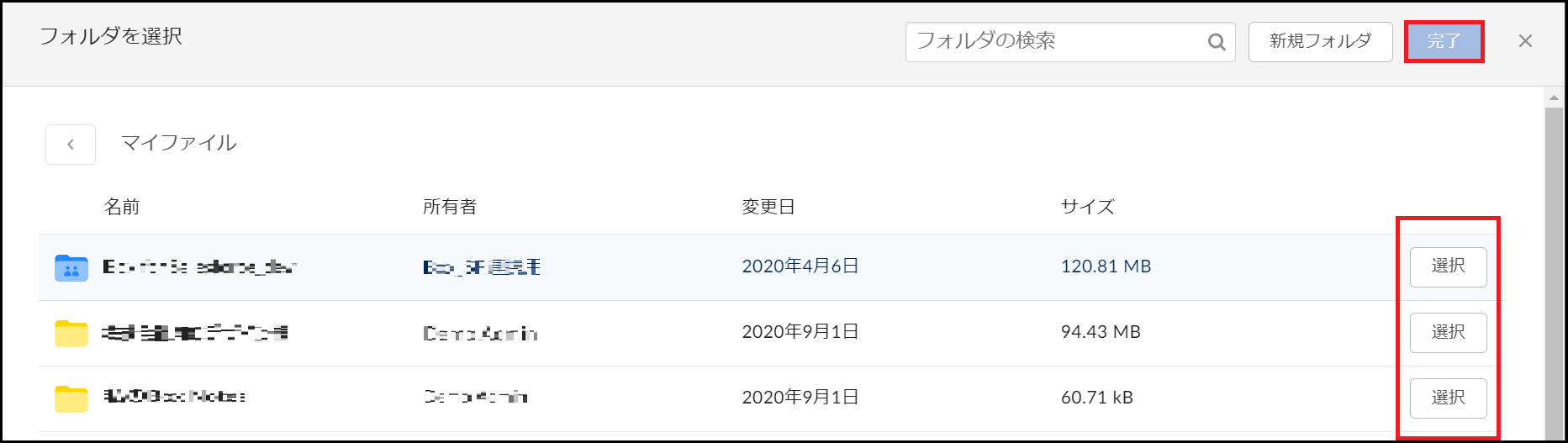This screenshot has height=443, width=1568.
Task: Click the third yellow folder icon
Action: click(x=71, y=398)
